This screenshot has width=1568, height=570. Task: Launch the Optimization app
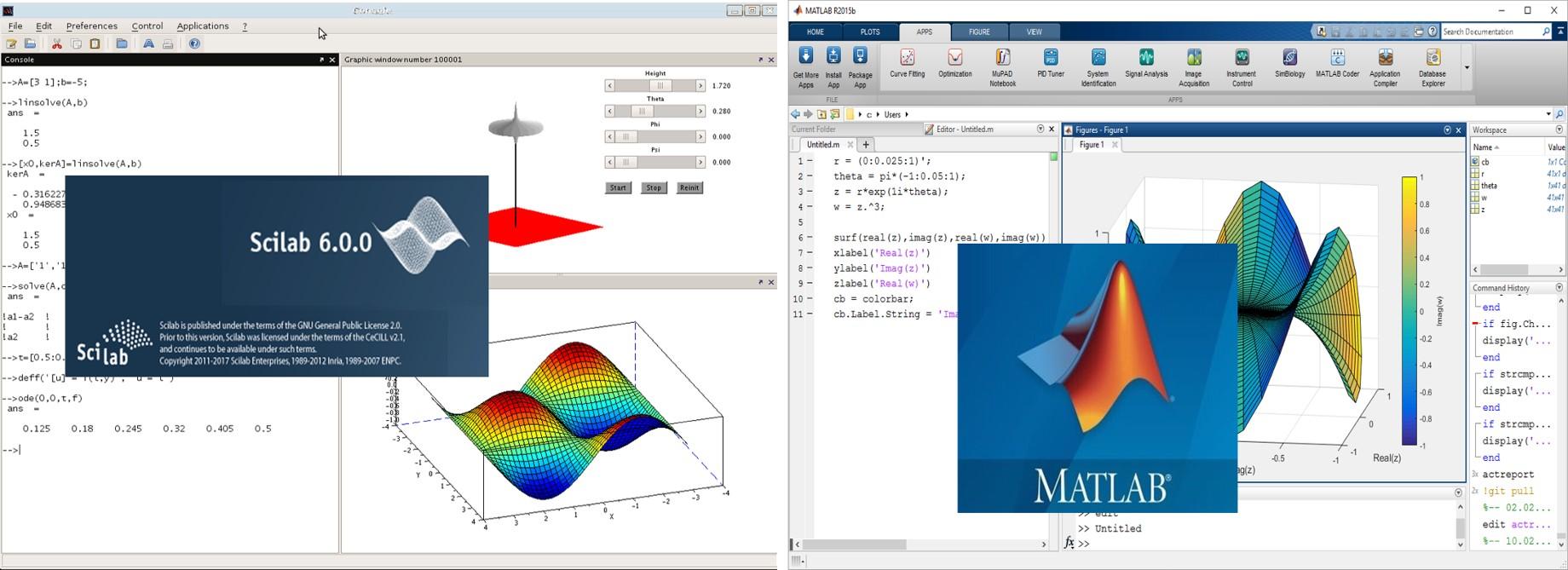coord(954,63)
